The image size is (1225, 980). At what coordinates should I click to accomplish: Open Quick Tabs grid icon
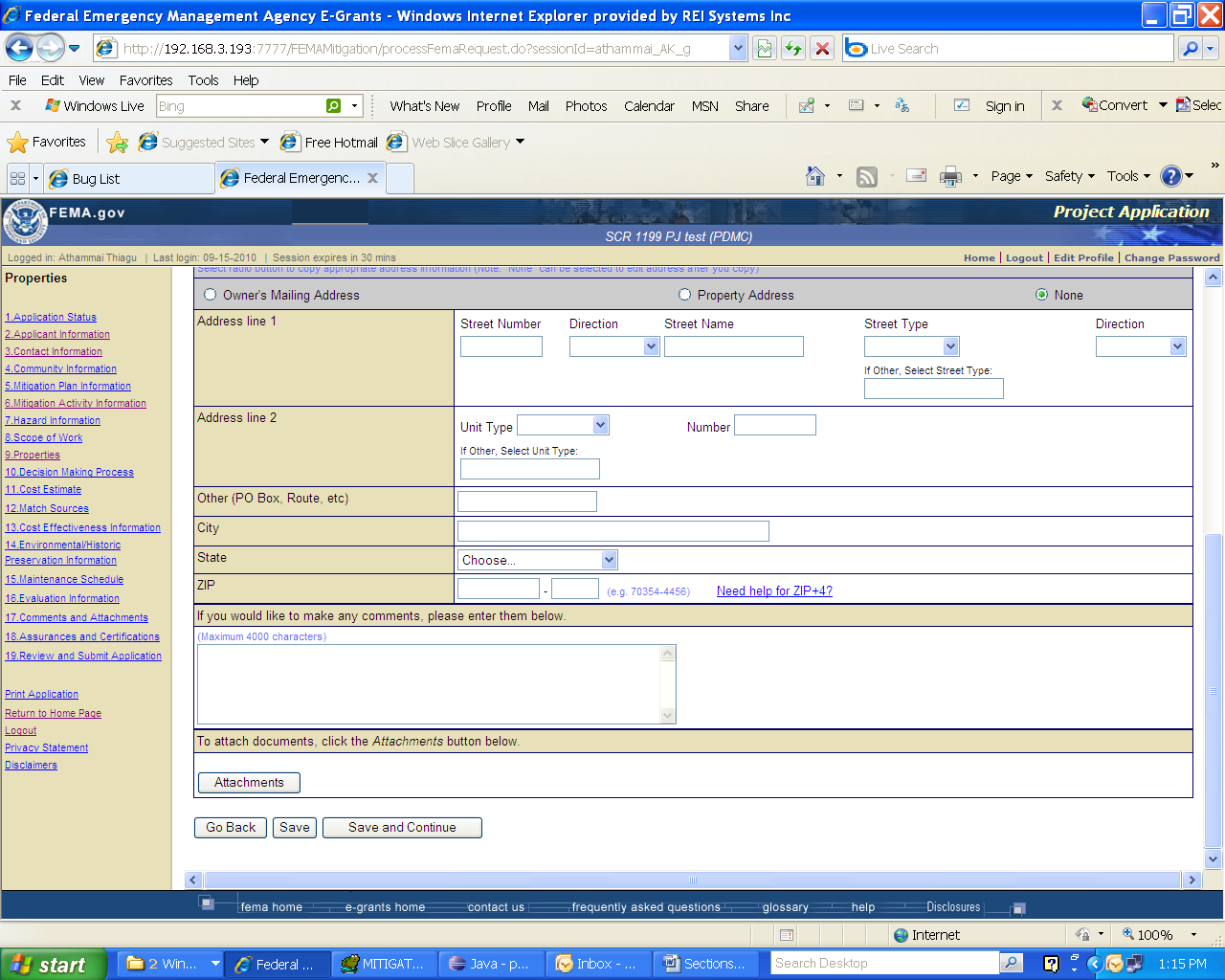17,178
